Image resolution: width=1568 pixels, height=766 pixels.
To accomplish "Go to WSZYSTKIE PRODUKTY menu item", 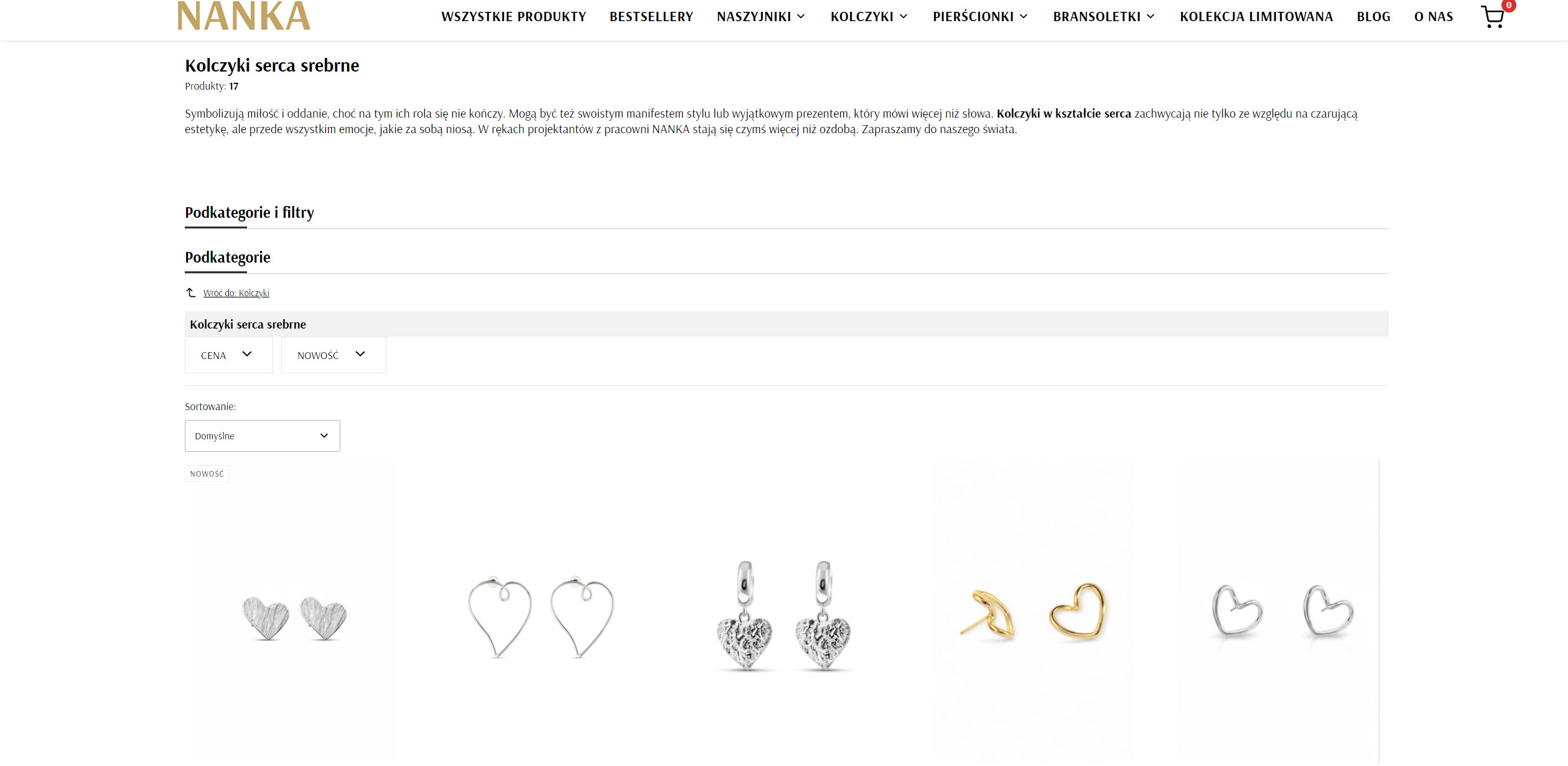I will pyautogui.click(x=514, y=17).
